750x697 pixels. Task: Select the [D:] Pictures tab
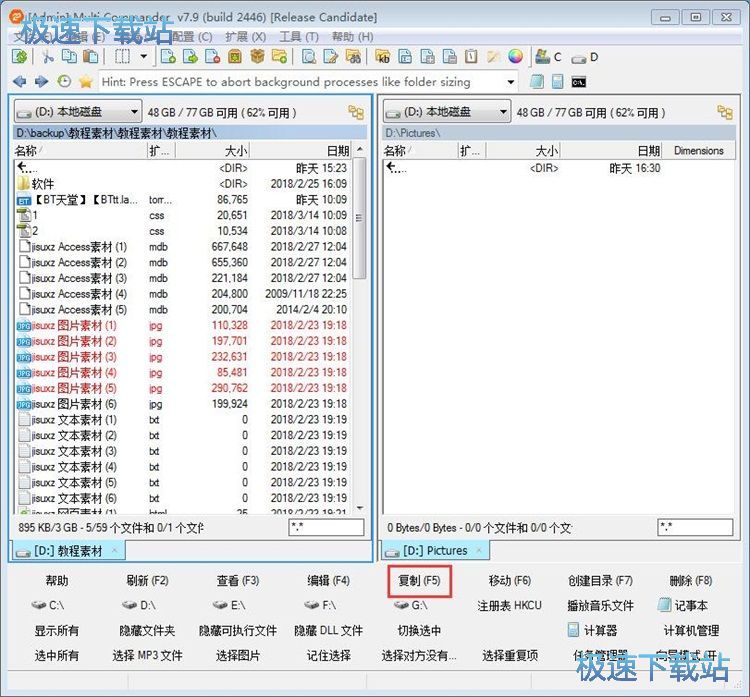click(435, 551)
